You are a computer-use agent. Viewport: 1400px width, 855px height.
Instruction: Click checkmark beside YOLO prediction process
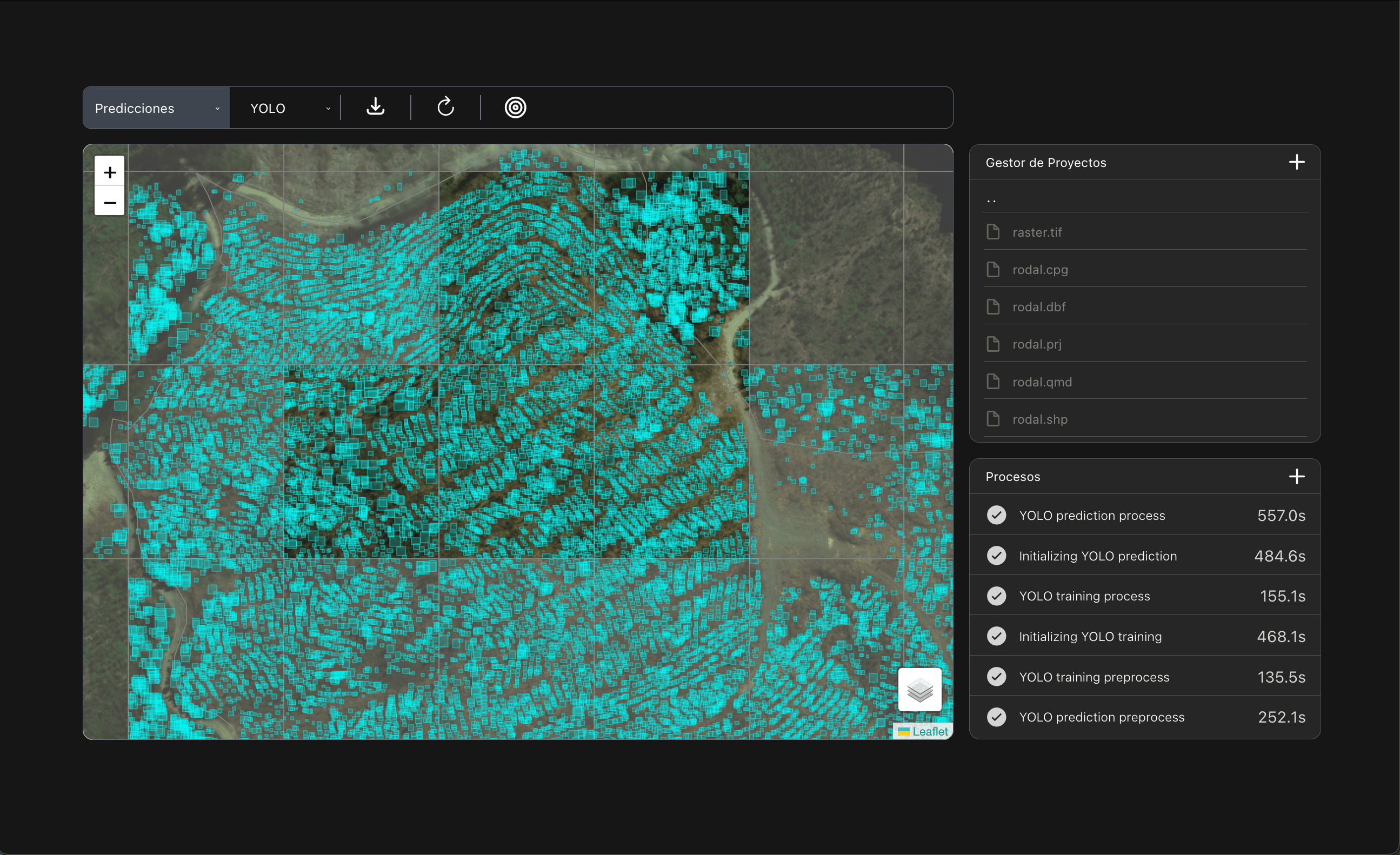coord(996,515)
